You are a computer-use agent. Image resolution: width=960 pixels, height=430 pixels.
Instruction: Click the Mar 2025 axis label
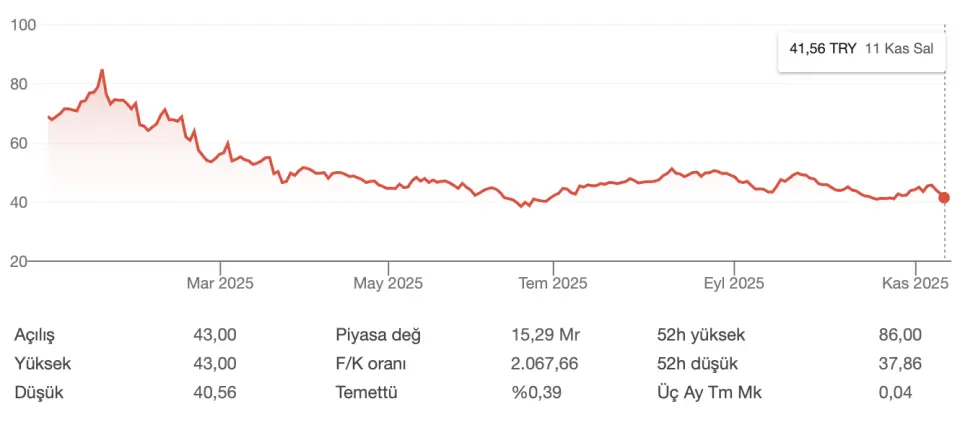pyautogui.click(x=220, y=284)
